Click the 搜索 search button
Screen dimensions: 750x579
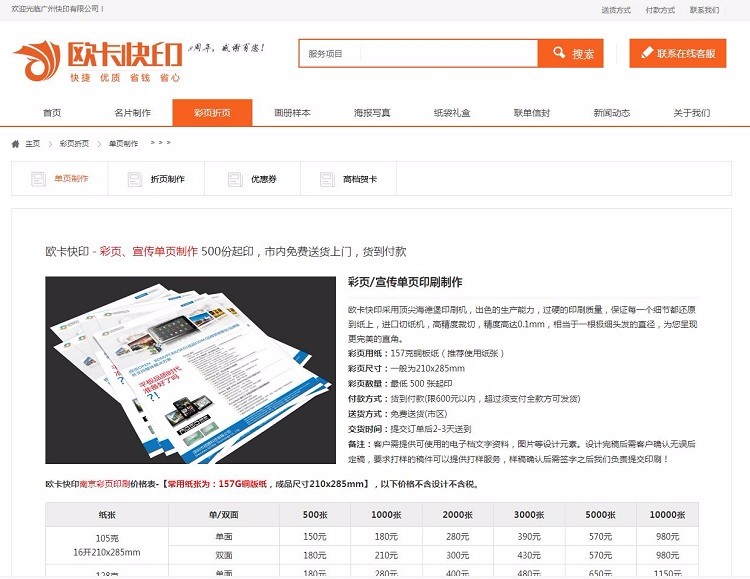tap(571, 53)
